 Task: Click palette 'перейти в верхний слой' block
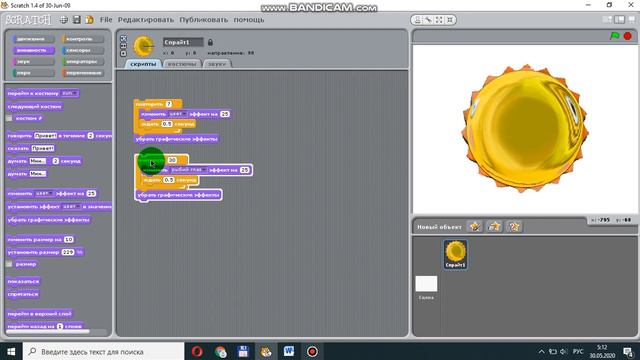pyautogui.click(x=40, y=313)
